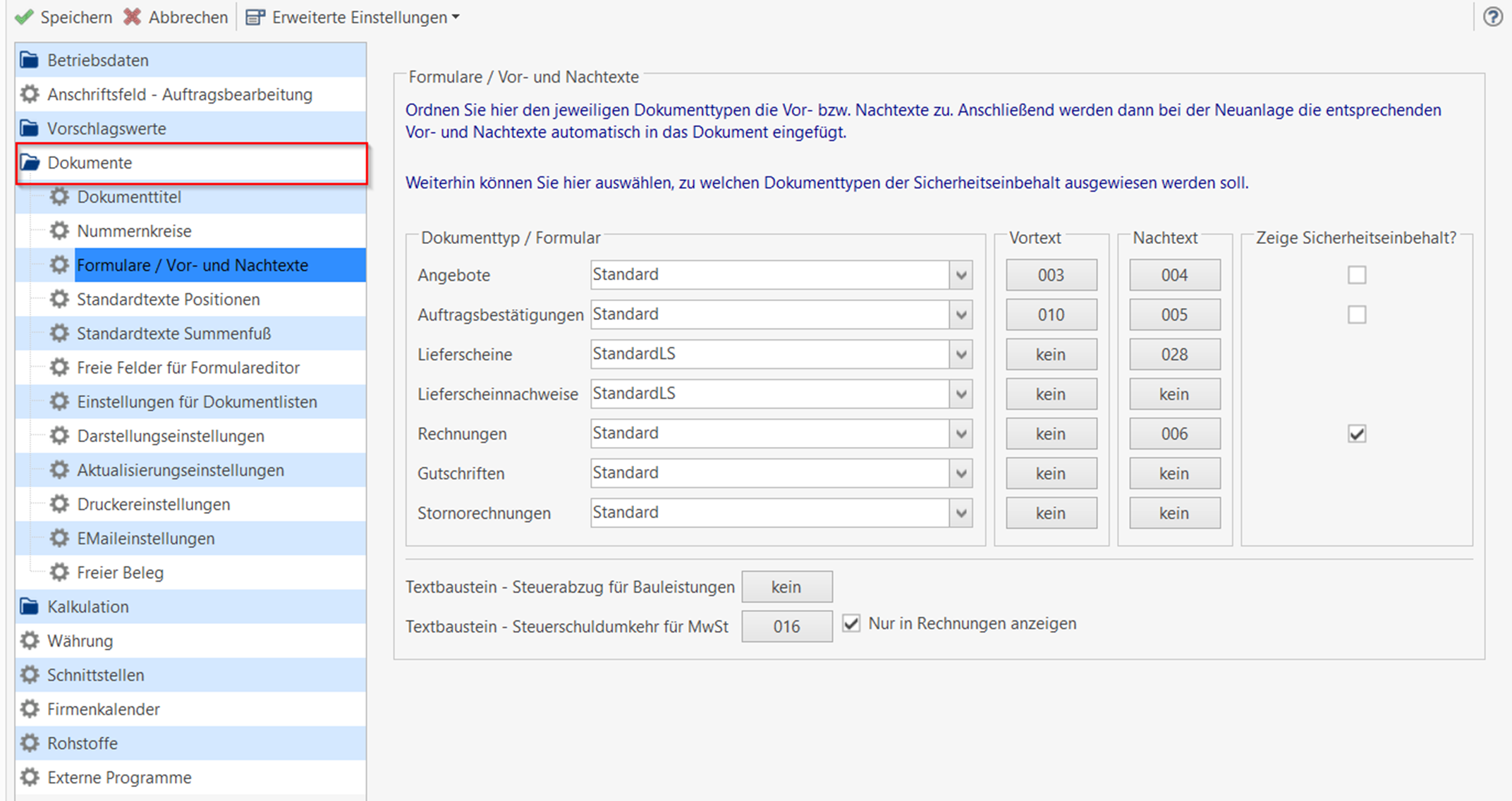Viewport: 1512px width, 801px height.
Task: Enable Sicherheitseinbehalt checkbox for Angebote
Action: click(x=1356, y=274)
